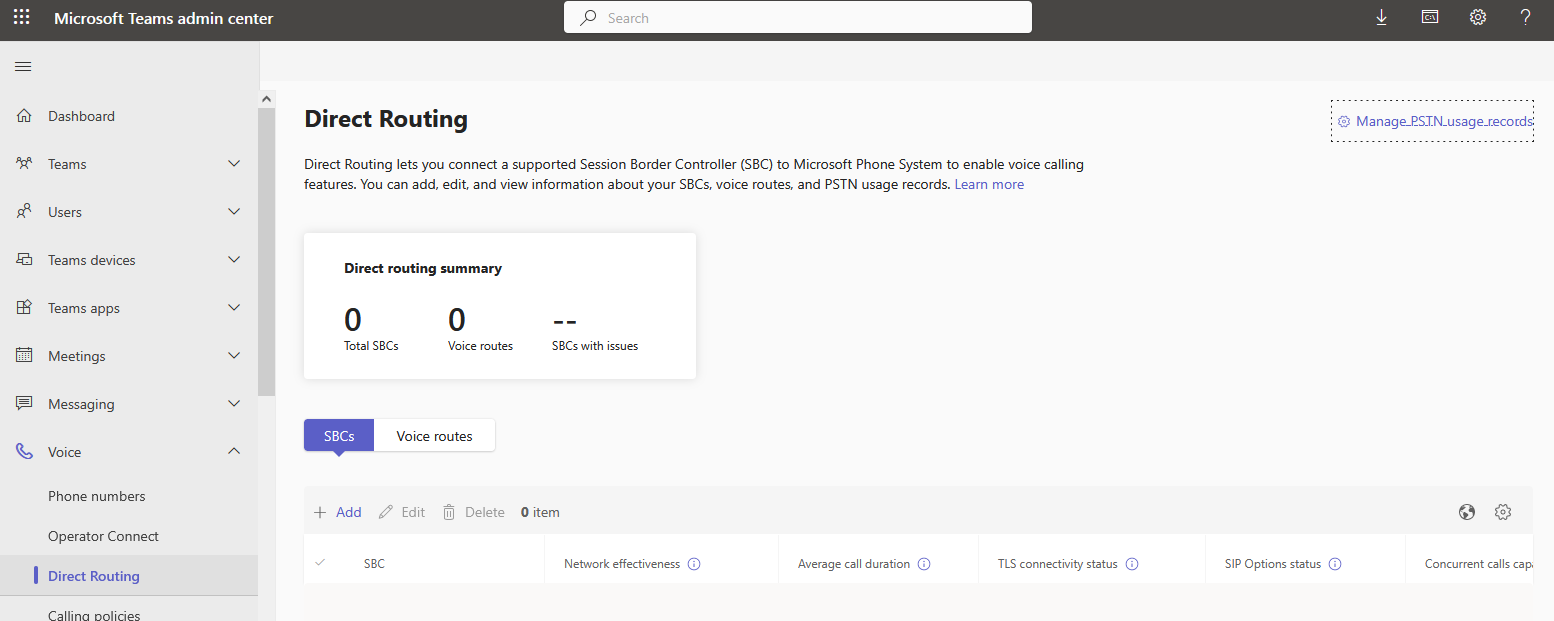This screenshot has height=621, width=1554.
Task: Click info icon next to Network effectiveness
Action: pyautogui.click(x=694, y=564)
